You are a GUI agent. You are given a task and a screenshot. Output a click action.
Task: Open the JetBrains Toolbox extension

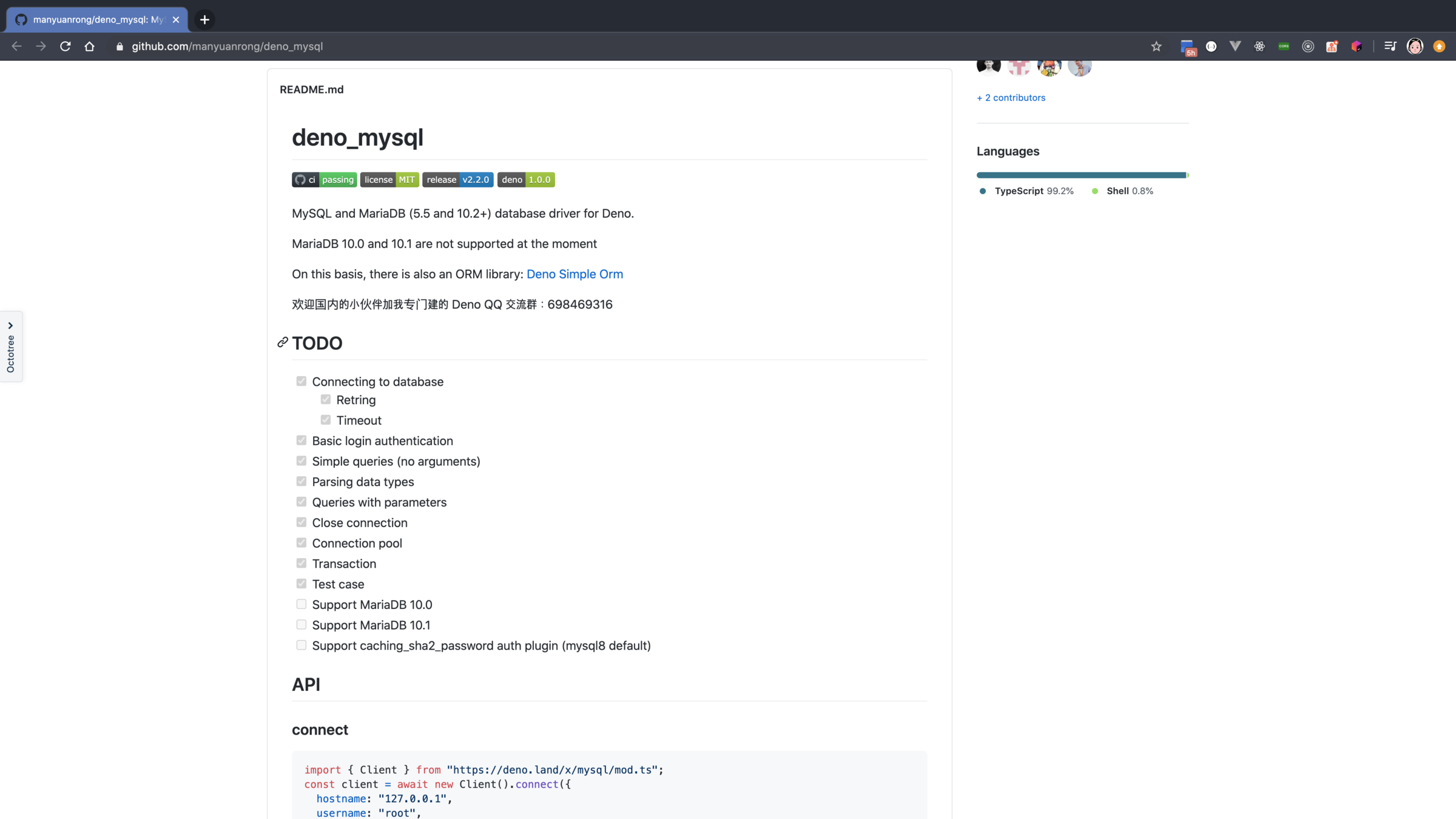click(x=1357, y=46)
